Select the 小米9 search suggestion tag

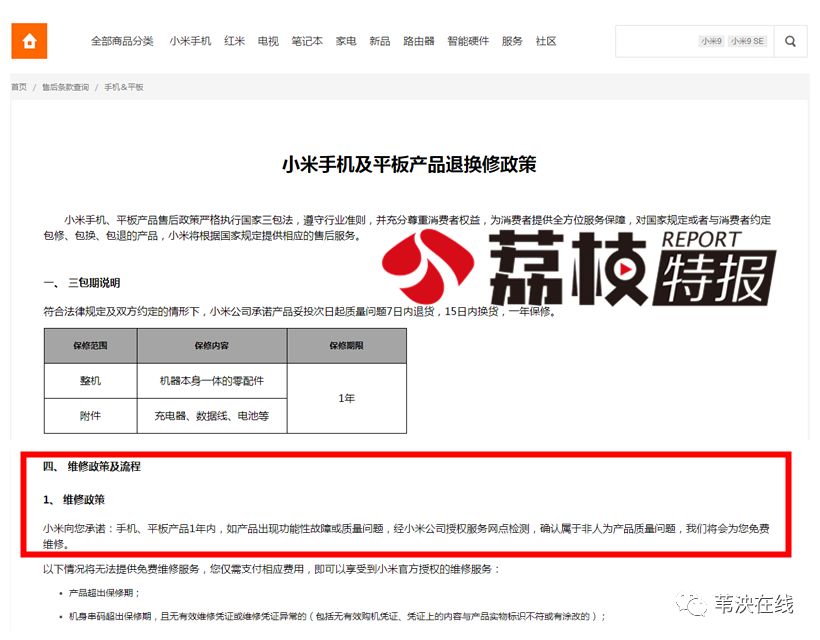710,40
